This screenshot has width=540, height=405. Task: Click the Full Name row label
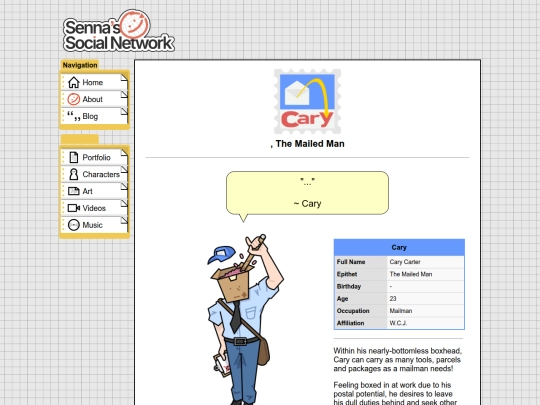coord(351,262)
